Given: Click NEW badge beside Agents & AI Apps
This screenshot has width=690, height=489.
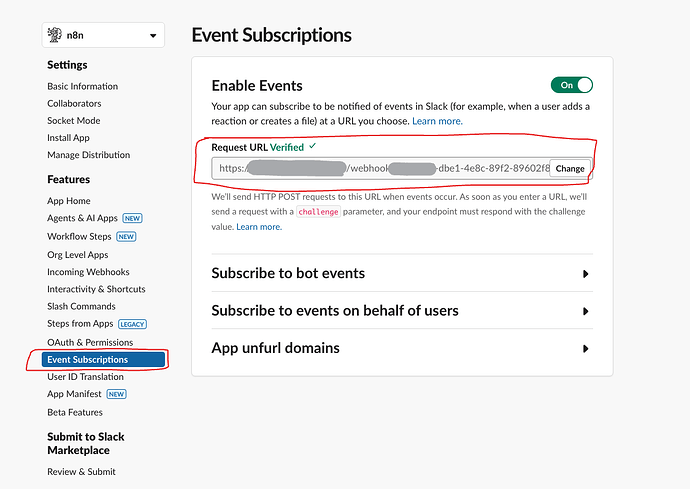Looking at the screenshot, I should [x=132, y=218].
